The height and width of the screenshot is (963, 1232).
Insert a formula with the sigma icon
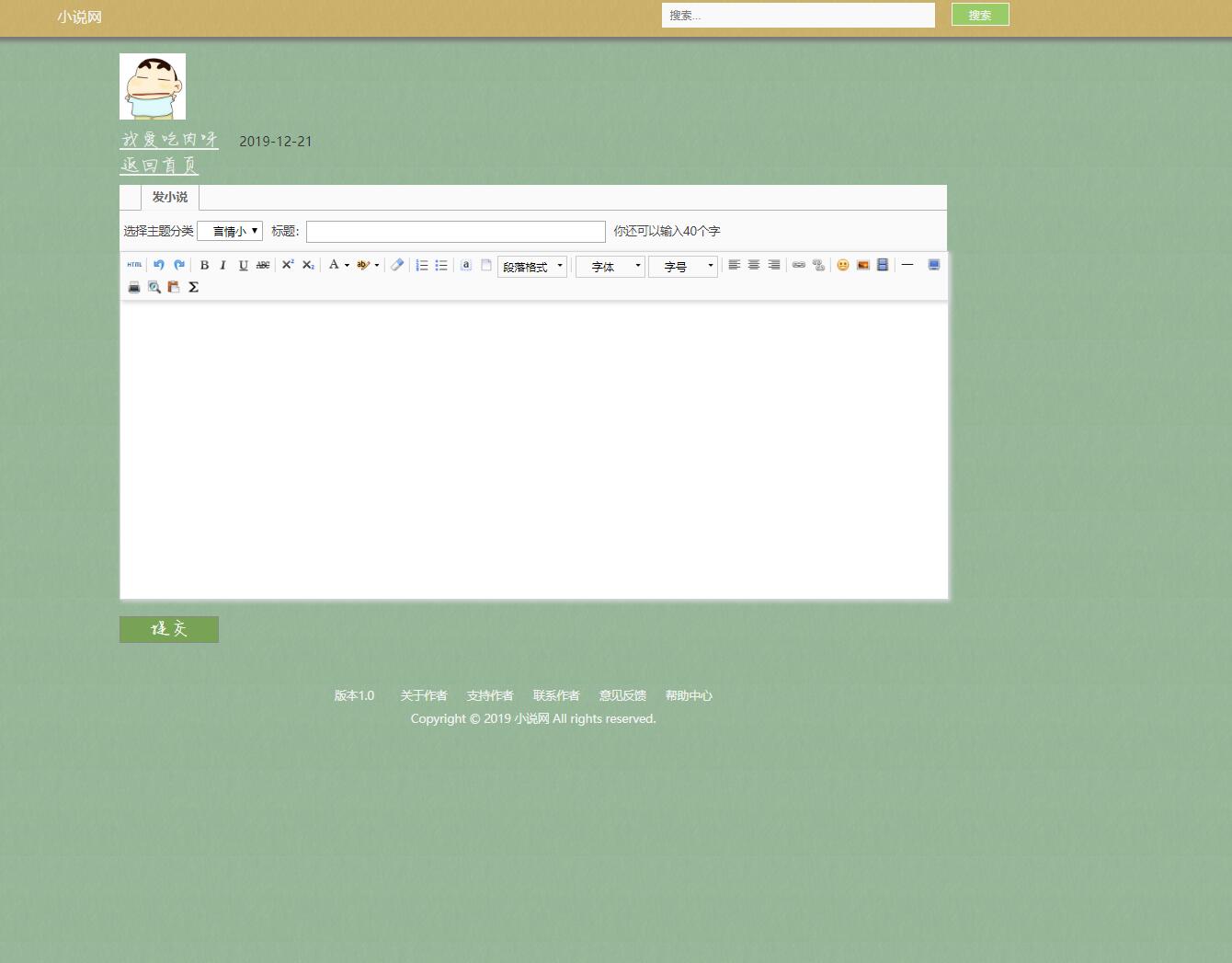coord(193,287)
